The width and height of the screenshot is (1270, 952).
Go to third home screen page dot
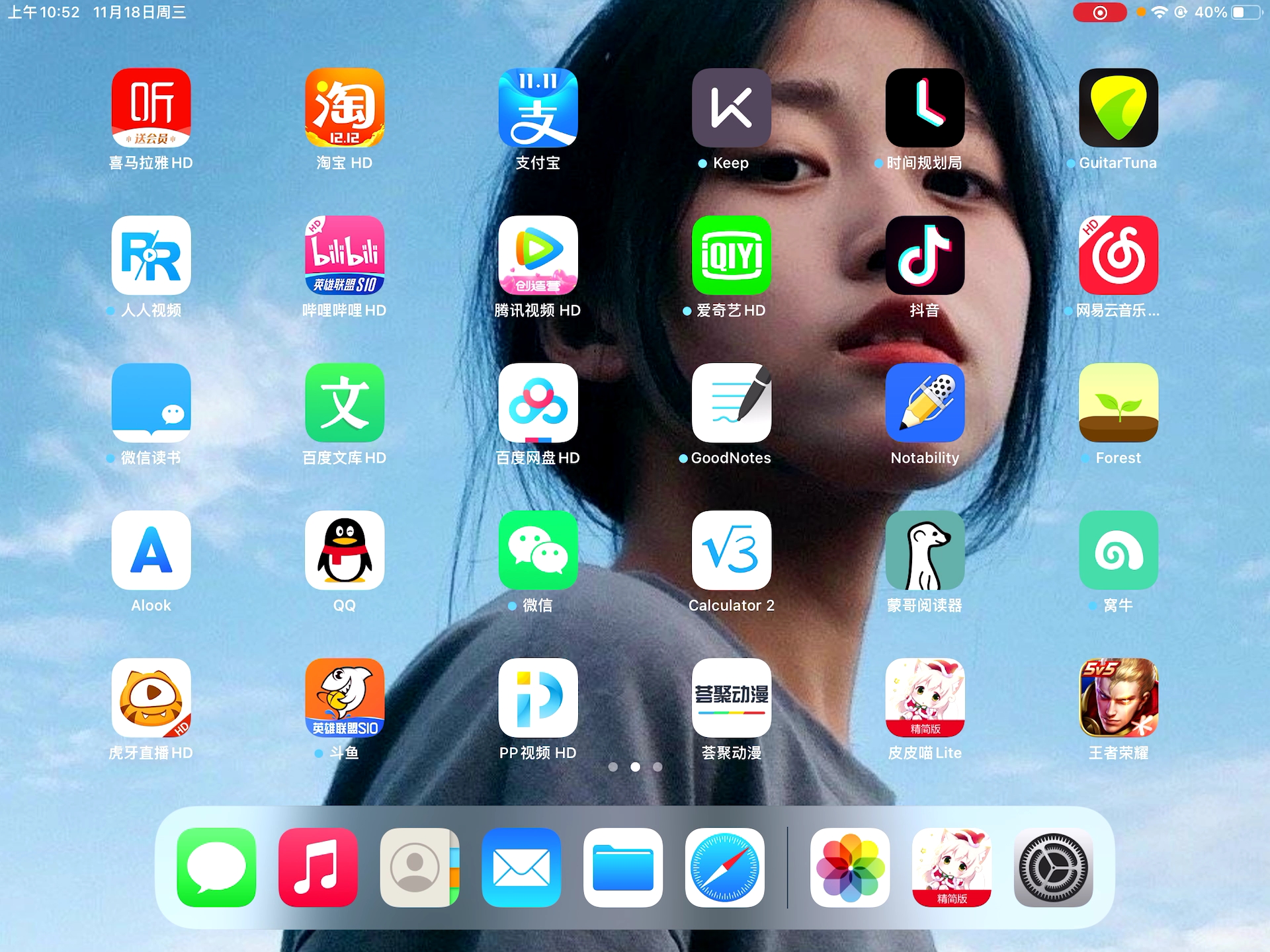pos(657,767)
